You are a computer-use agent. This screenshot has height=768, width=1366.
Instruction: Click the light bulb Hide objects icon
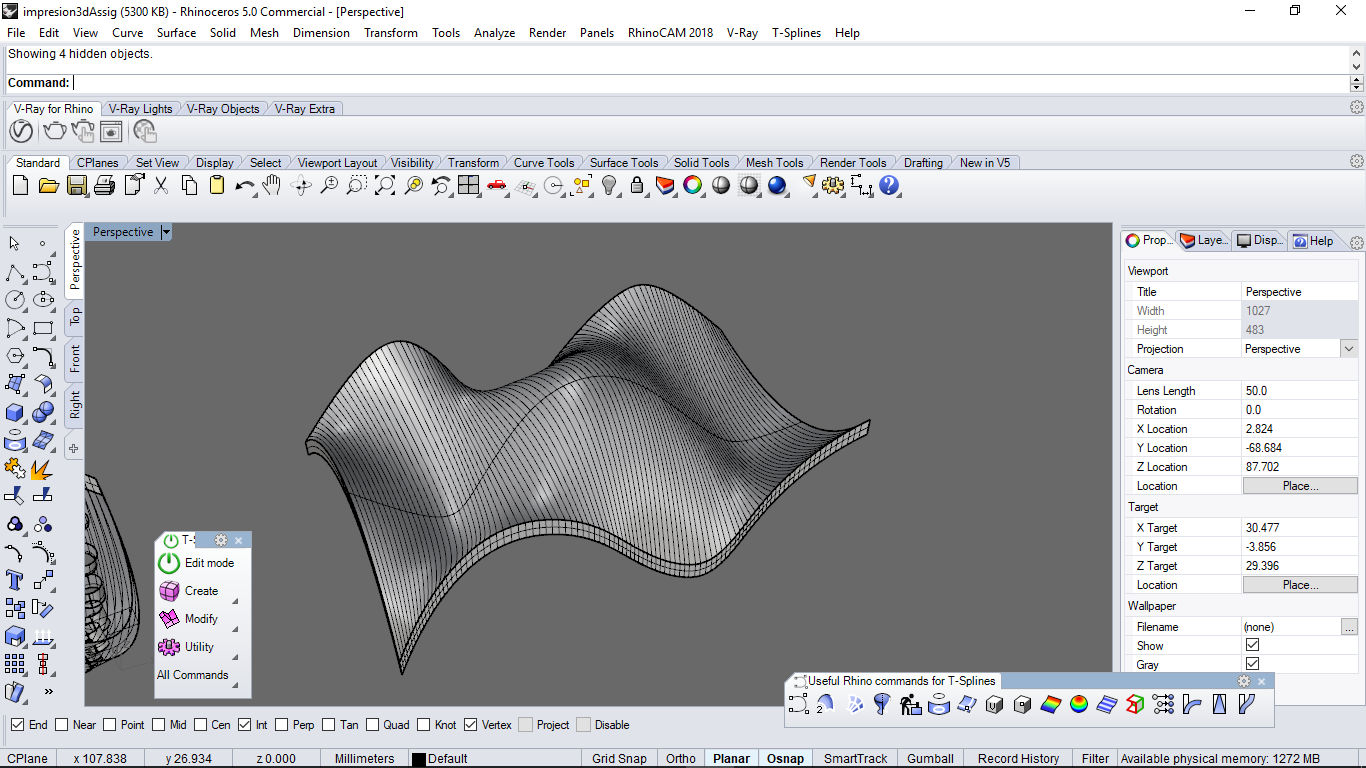click(x=608, y=185)
